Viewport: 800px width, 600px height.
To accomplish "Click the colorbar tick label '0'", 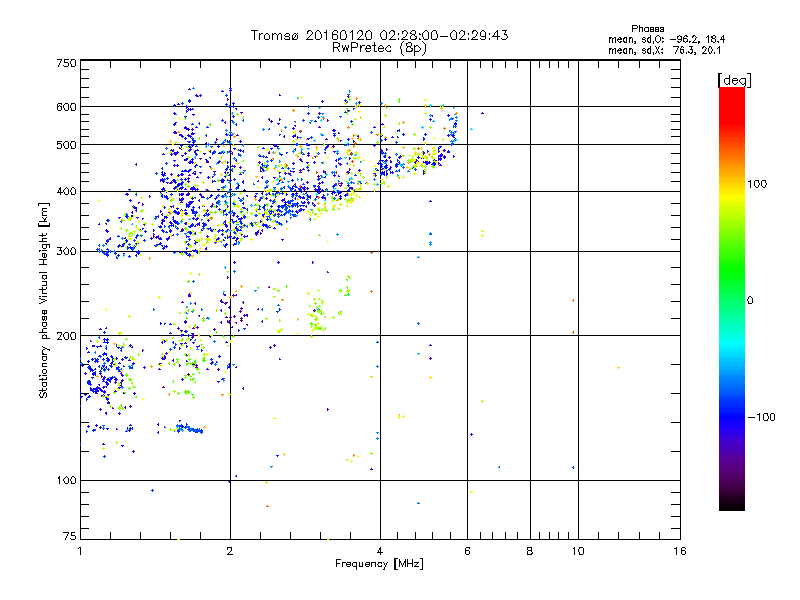I will point(750,301).
